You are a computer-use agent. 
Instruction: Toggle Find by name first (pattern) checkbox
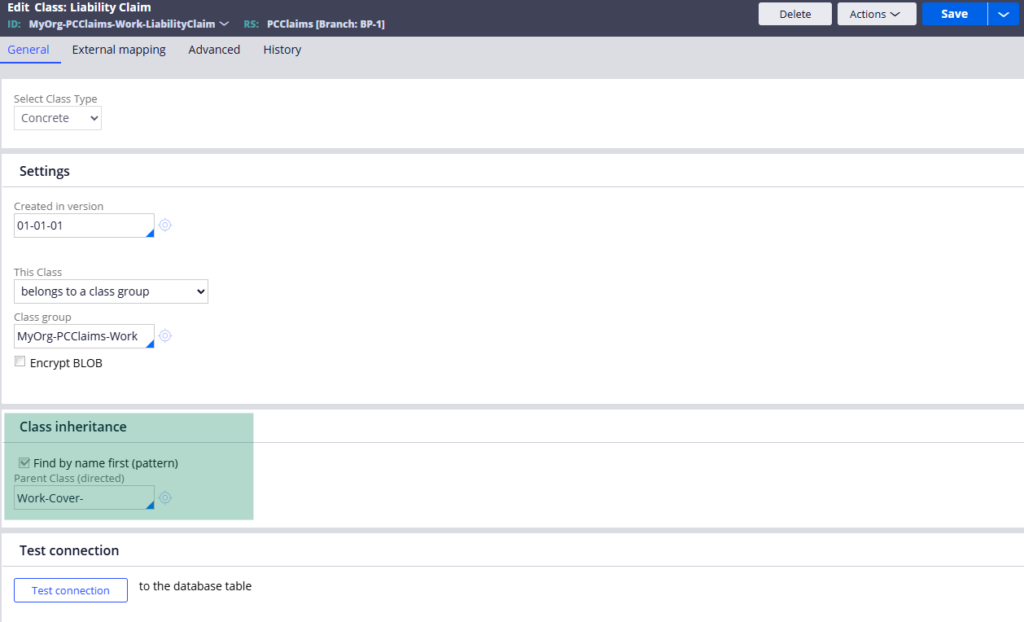click(24, 463)
